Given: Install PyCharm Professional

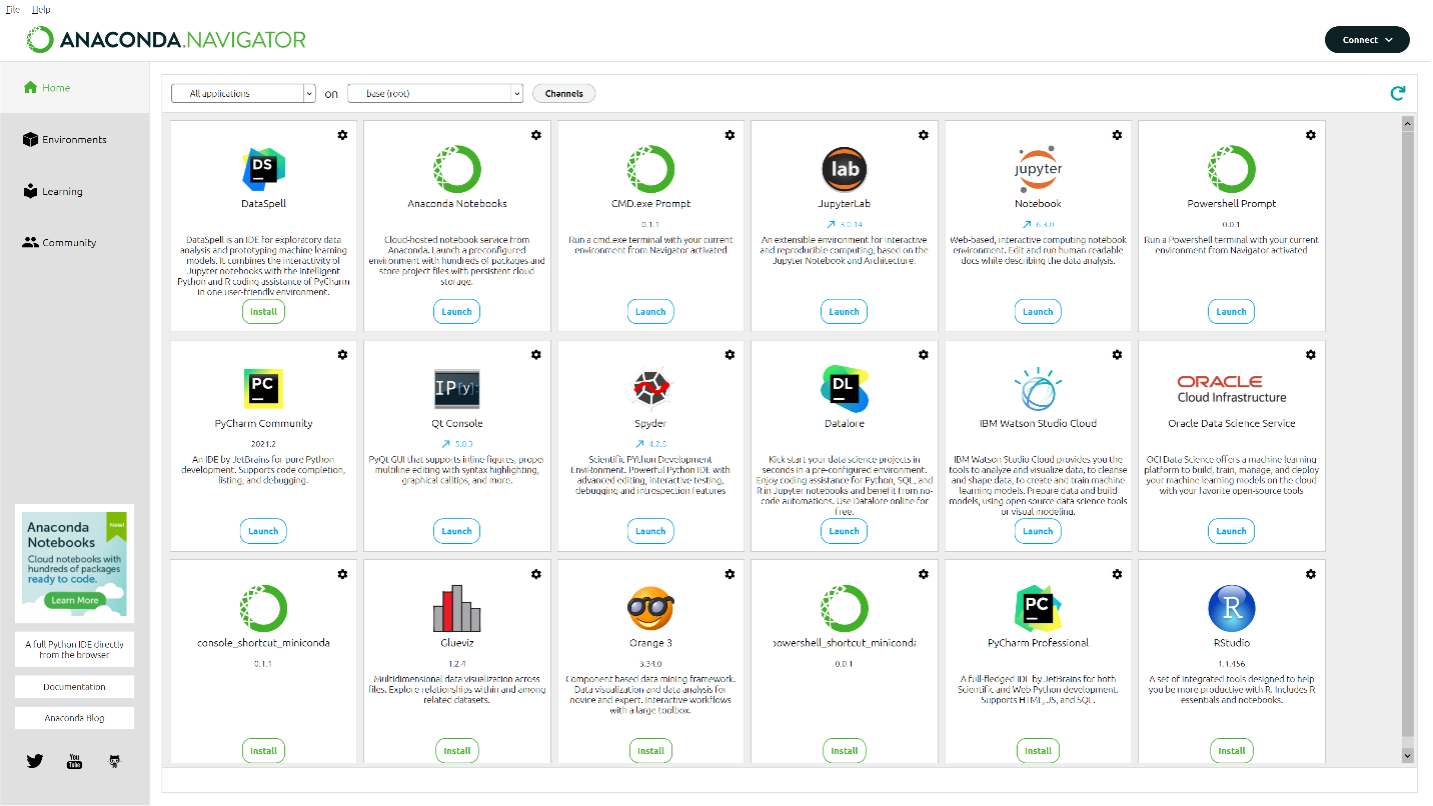Looking at the screenshot, I should pyautogui.click(x=1038, y=751).
